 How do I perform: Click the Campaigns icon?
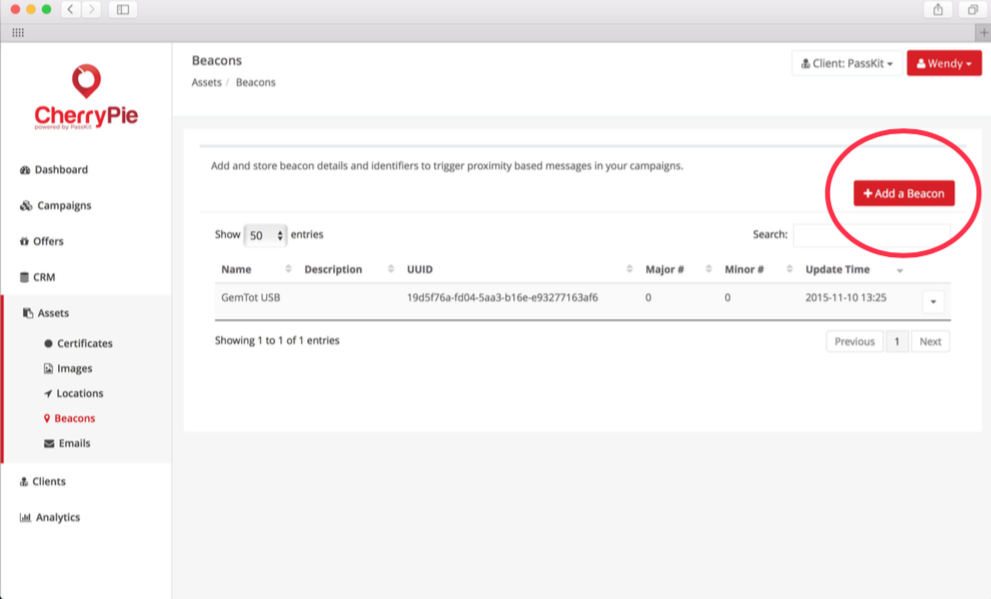pyautogui.click(x=26, y=205)
